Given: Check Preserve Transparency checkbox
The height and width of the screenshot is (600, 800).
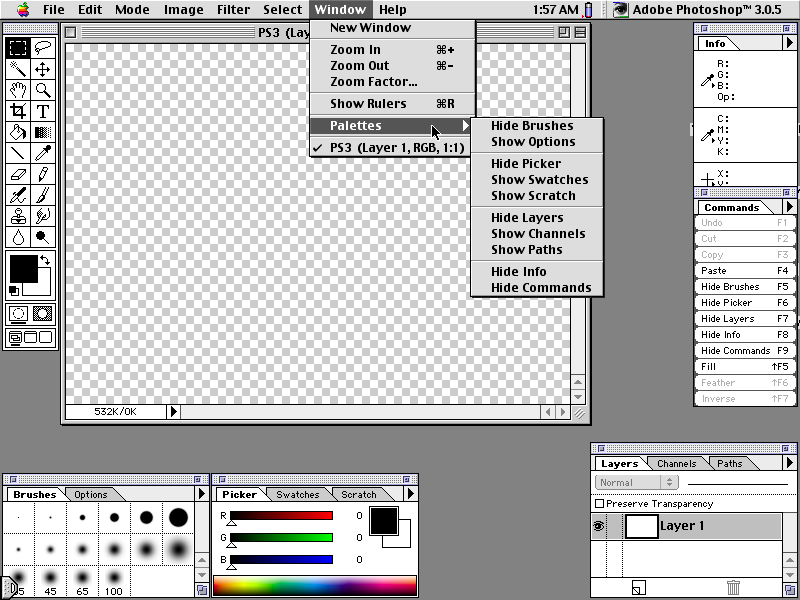Looking at the screenshot, I should click(x=599, y=504).
